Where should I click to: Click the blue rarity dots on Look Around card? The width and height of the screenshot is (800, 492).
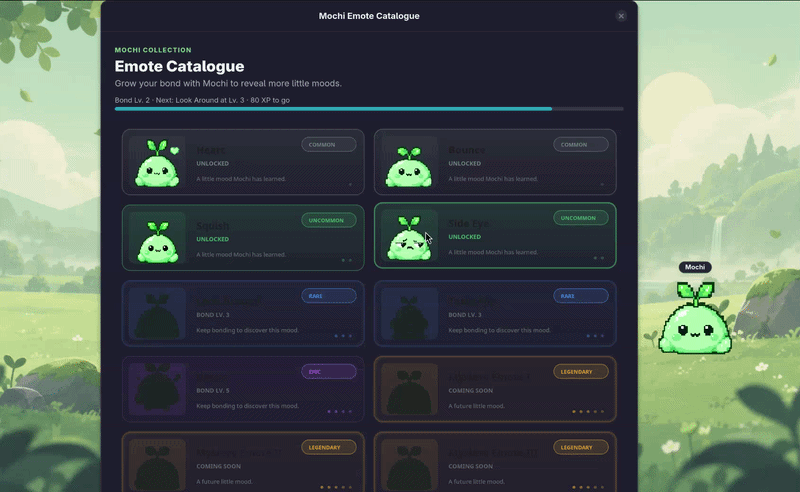343,336
